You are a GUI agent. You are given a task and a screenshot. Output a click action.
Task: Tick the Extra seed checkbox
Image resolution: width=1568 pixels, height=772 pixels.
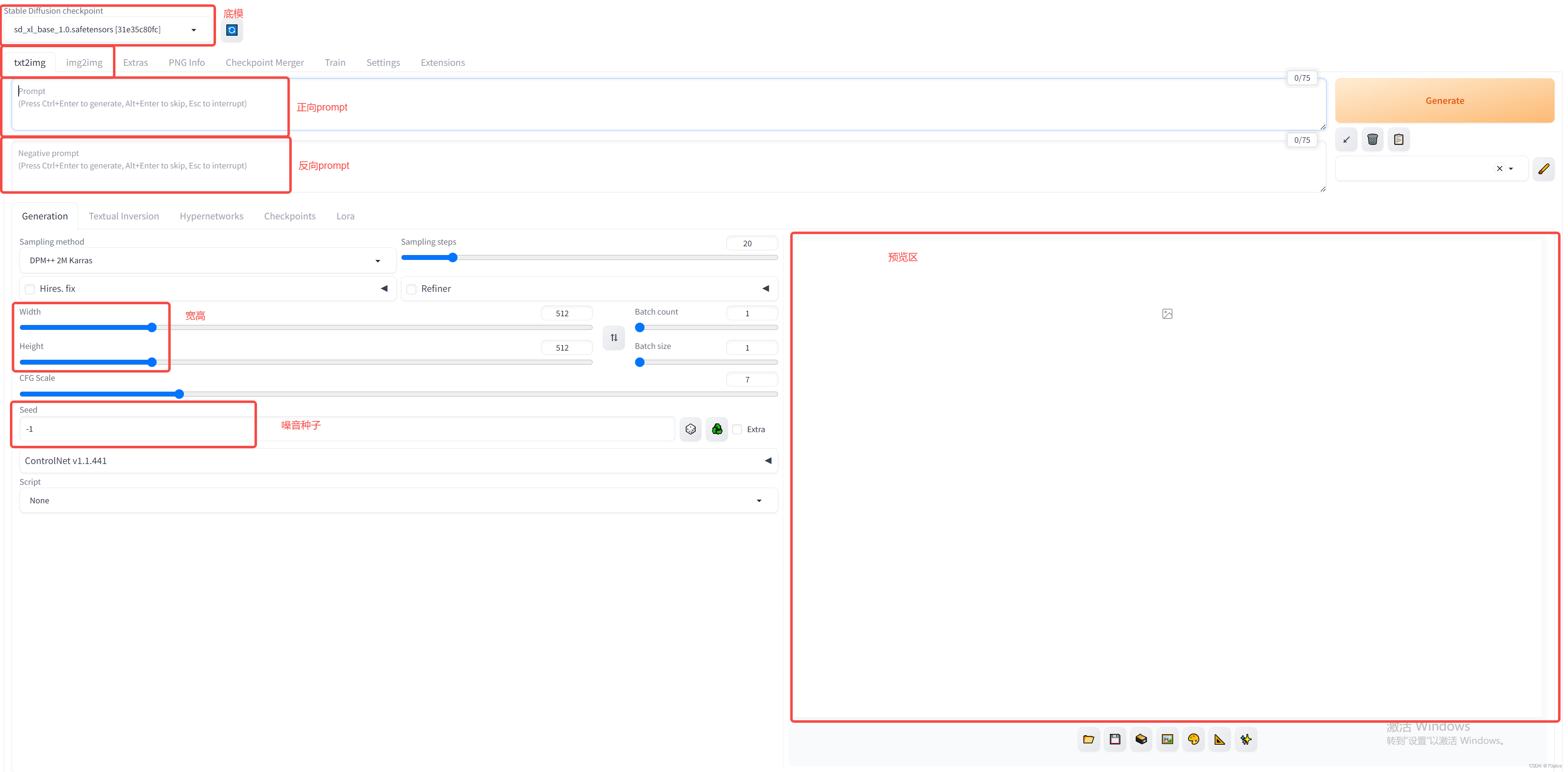tap(737, 429)
